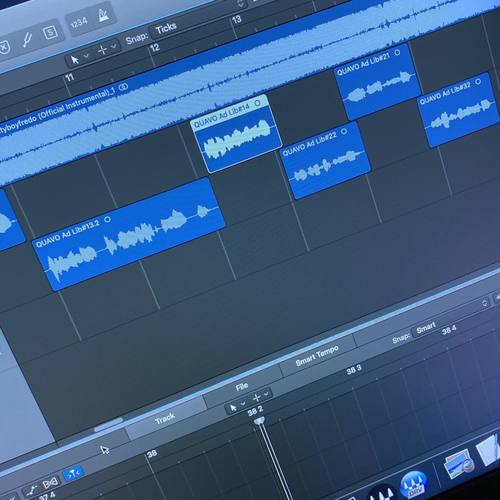The image size is (500, 500).
Task: Click position 38 3 on editor ruler
Action: click(354, 370)
